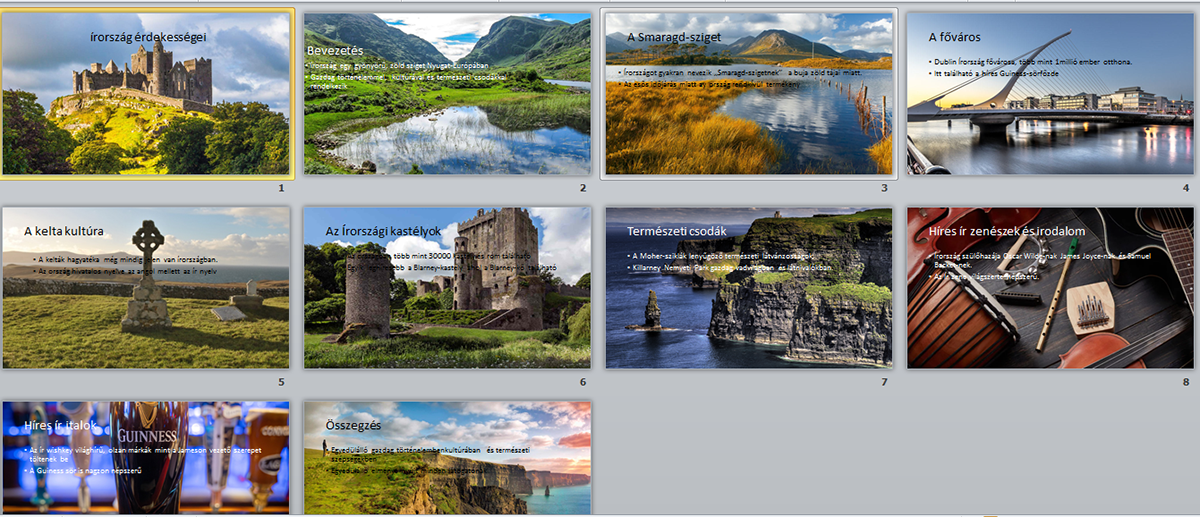Select the 'Írország érdekességei' title slide thumbnail
The height and width of the screenshot is (517, 1200).
tap(147, 94)
